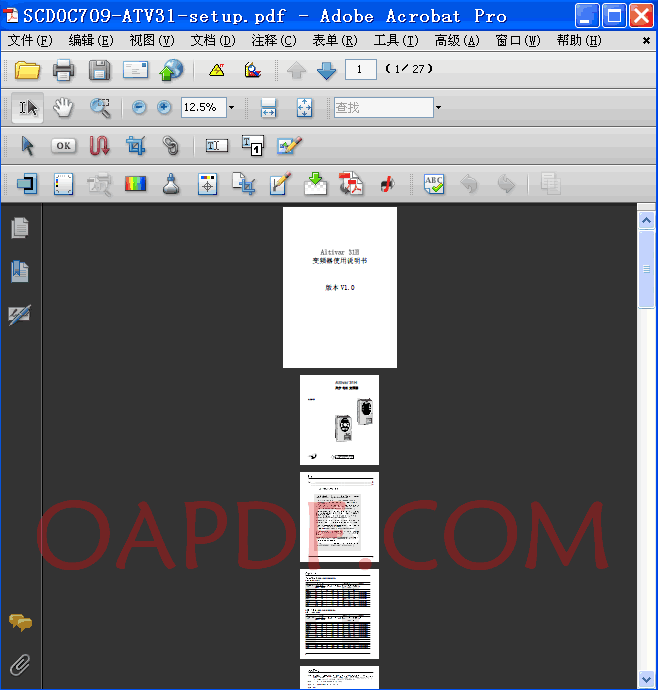The height and width of the screenshot is (690, 658).
Task: Open the 注释(C) menu
Action: click(x=274, y=40)
